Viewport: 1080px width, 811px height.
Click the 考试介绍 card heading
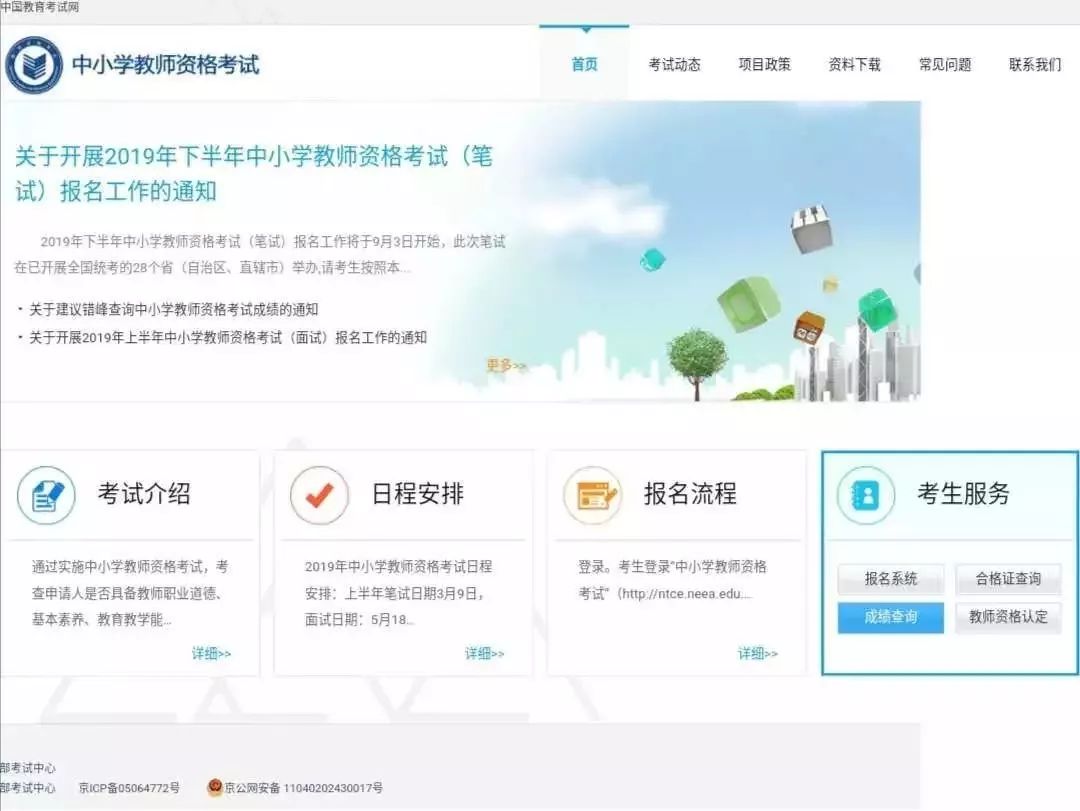point(144,494)
